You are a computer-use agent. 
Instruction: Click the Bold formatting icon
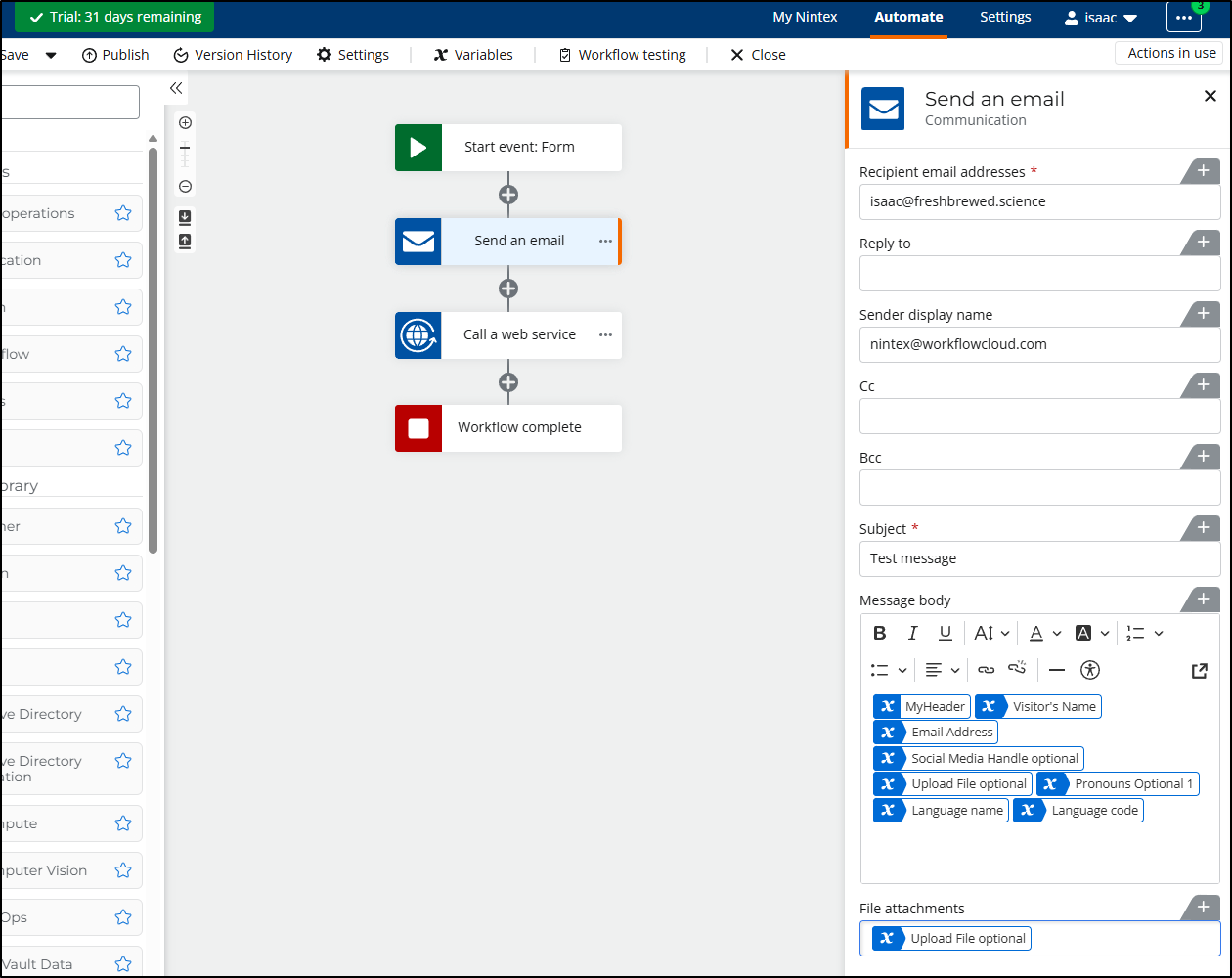(x=880, y=633)
